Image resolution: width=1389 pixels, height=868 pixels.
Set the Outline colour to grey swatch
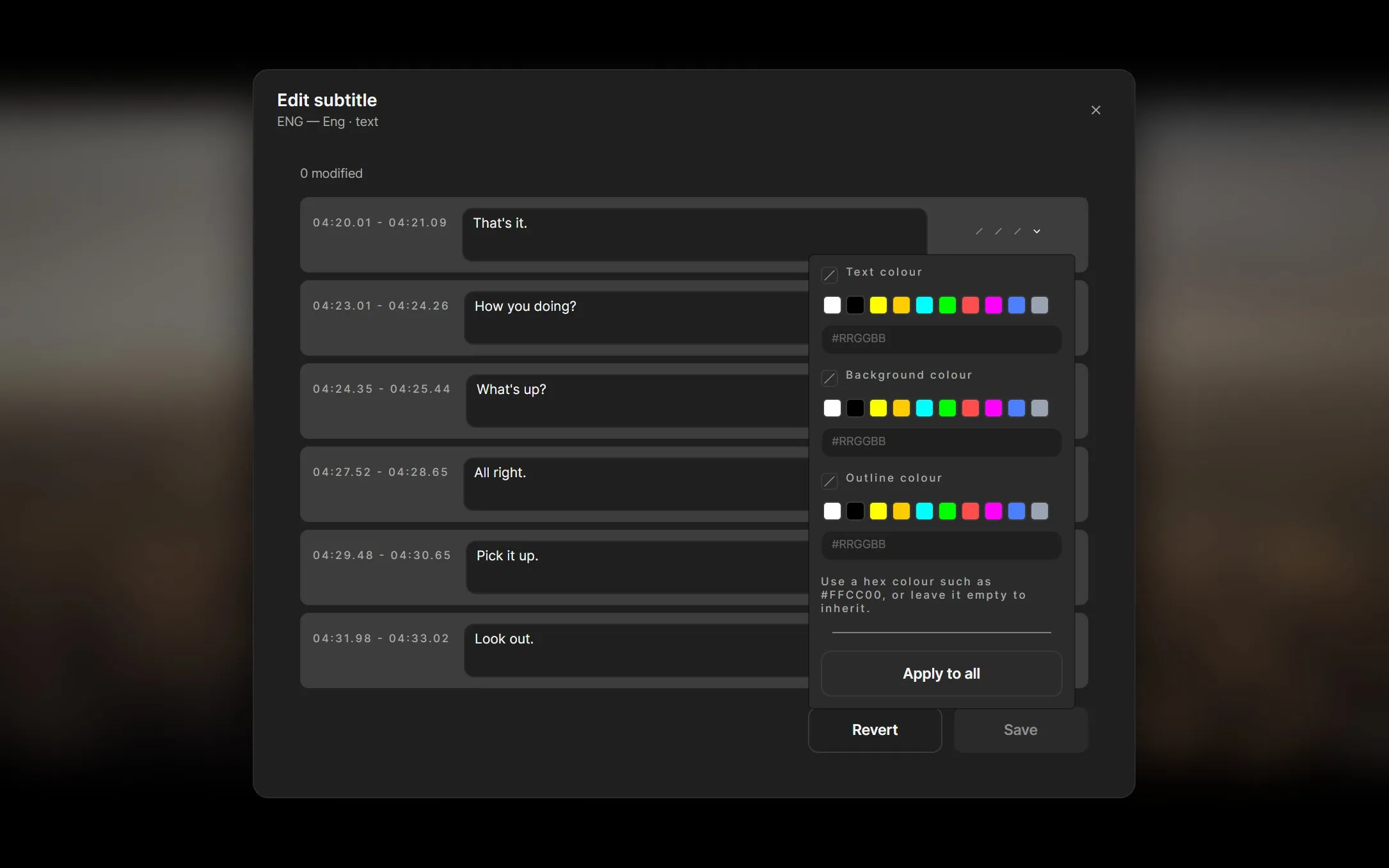pos(1040,511)
